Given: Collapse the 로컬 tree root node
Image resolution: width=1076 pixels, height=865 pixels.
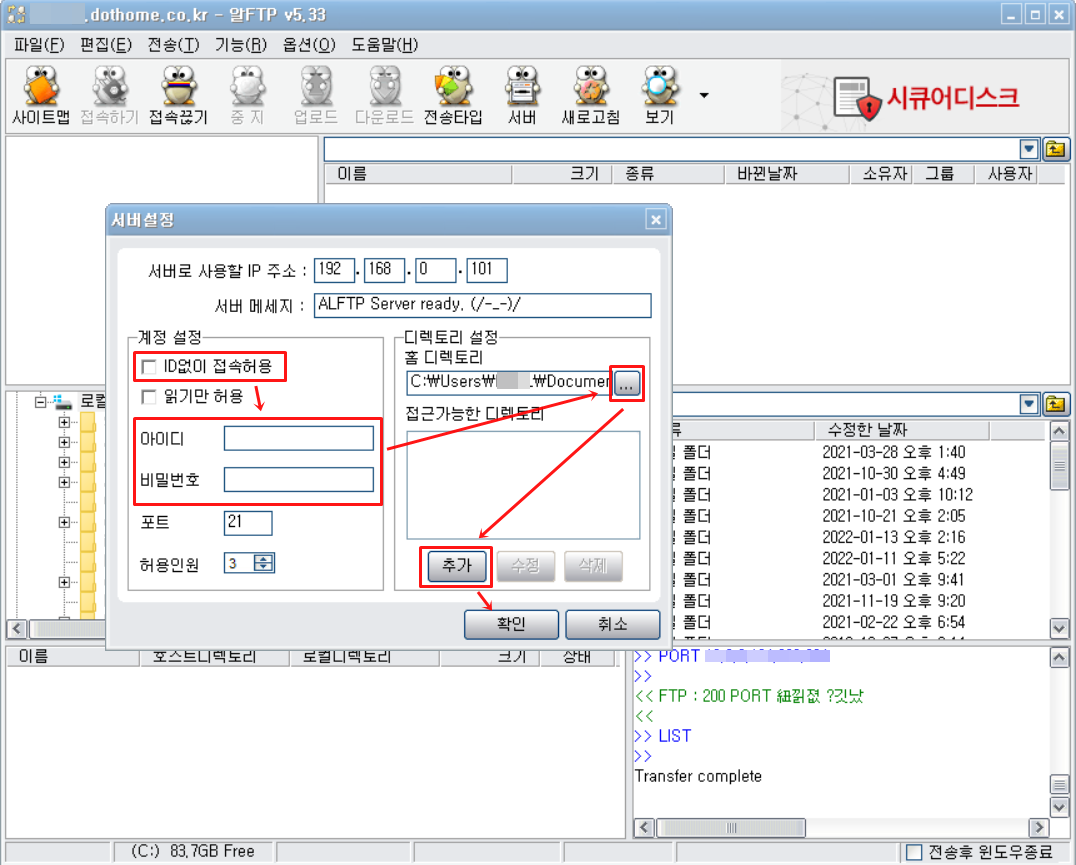Looking at the screenshot, I should pos(40,402).
